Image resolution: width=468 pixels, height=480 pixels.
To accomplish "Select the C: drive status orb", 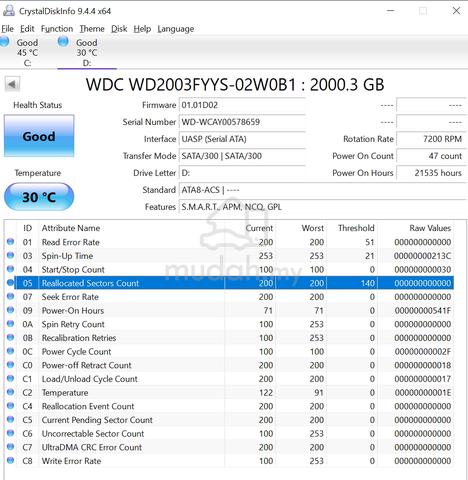I will (5, 42).
